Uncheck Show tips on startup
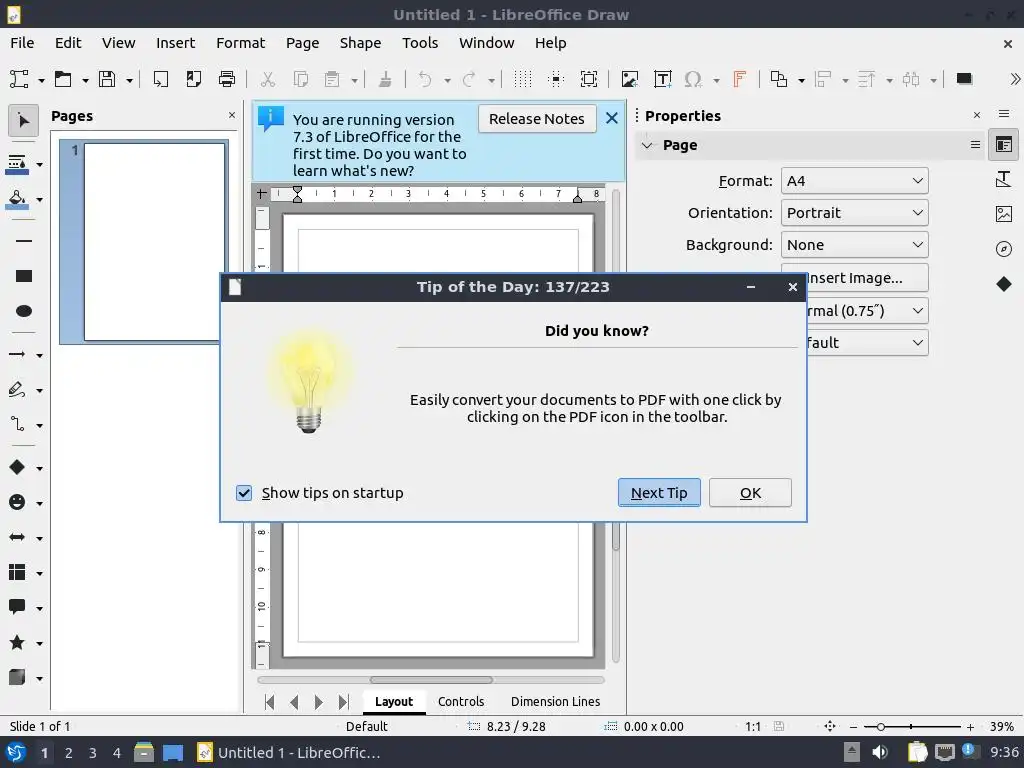1024x768 pixels. point(244,493)
